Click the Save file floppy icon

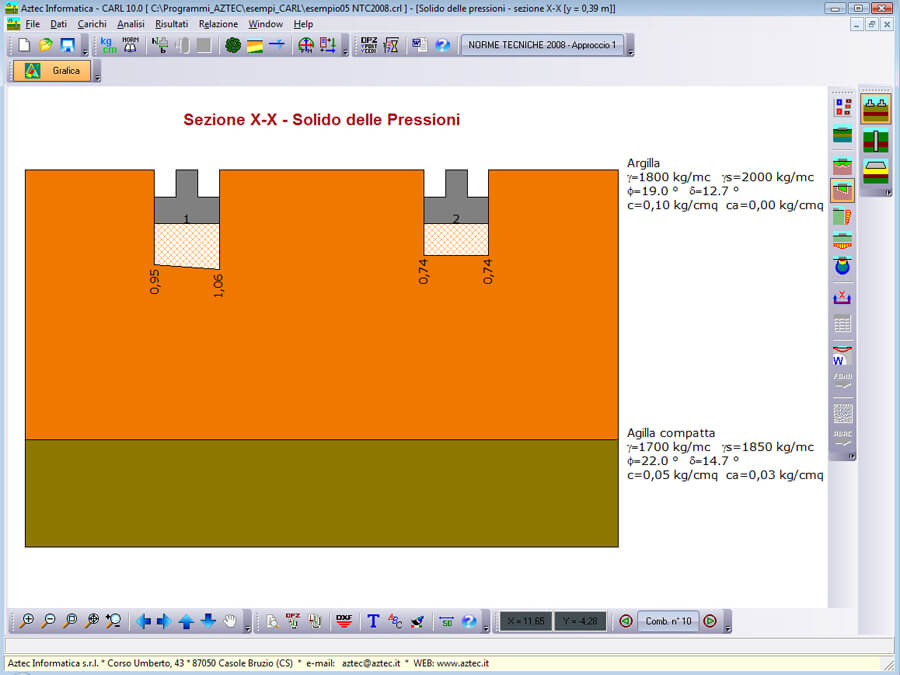tap(67, 45)
